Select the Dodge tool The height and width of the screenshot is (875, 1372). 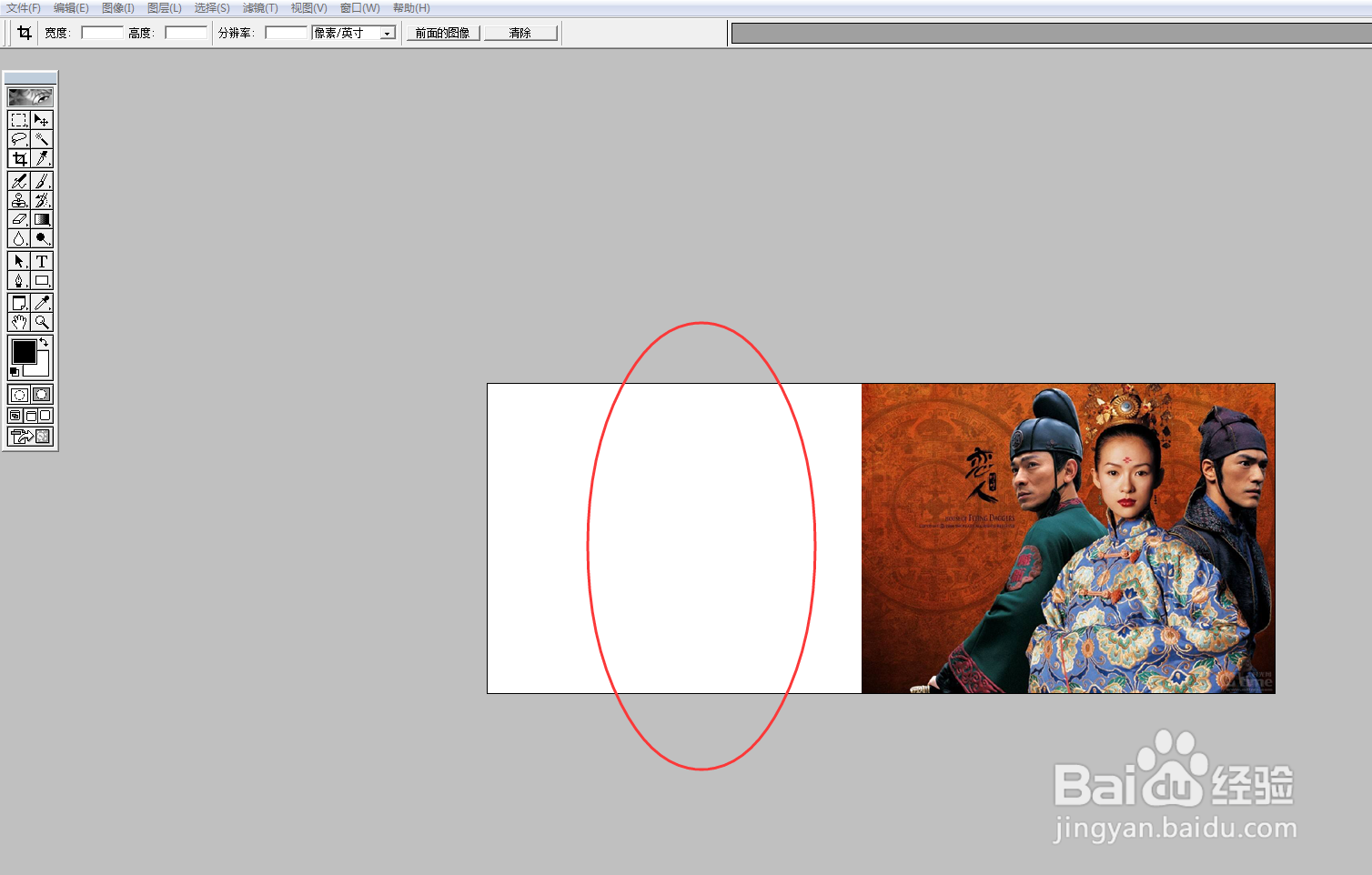tap(42, 238)
